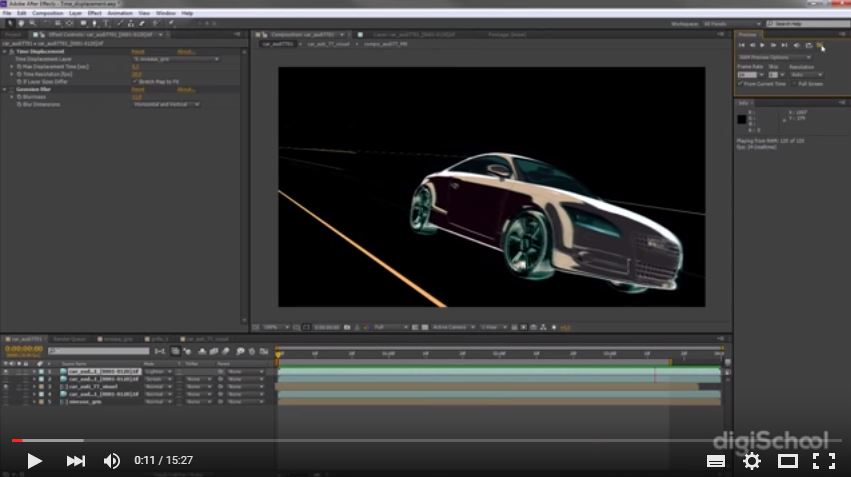The image size is (851, 477).
Task: Toggle From Current Time checkbox
Action: [740, 84]
